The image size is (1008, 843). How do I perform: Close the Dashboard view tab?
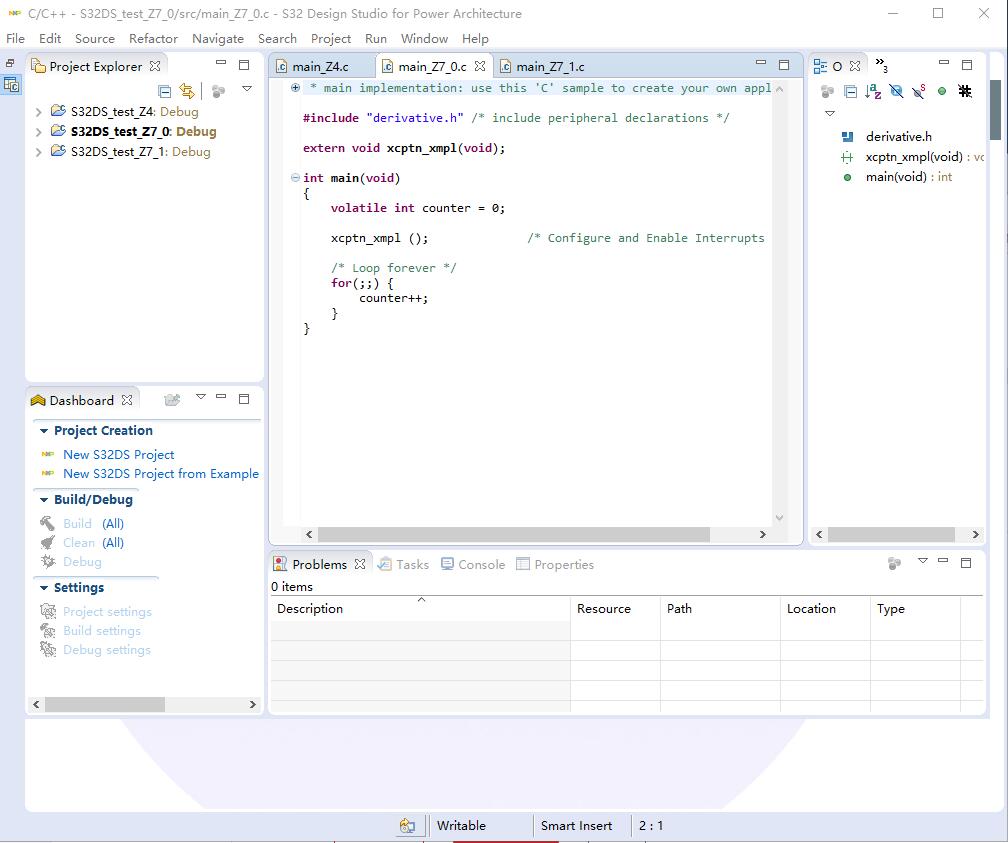pyautogui.click(x=127, y=400)
